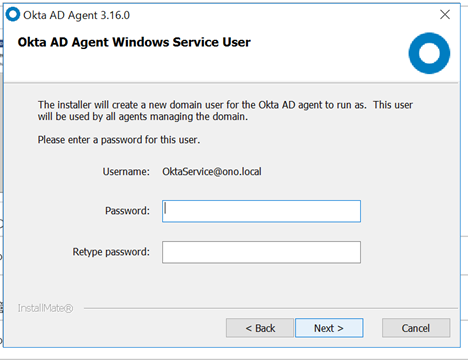
Task: Click the Okta AD Agent Windows Service User heading
Action: click(134, 42)
